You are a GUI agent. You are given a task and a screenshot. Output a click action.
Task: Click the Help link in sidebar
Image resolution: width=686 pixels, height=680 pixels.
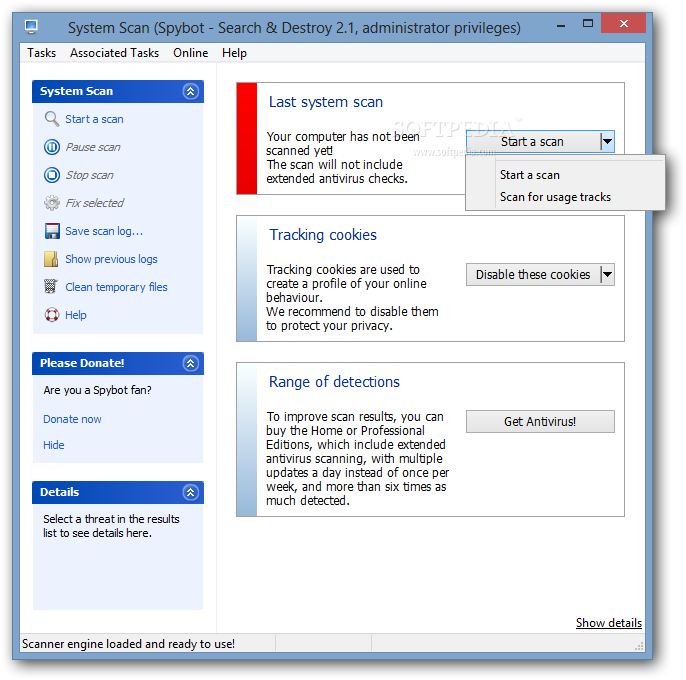[x=76, y=315]
